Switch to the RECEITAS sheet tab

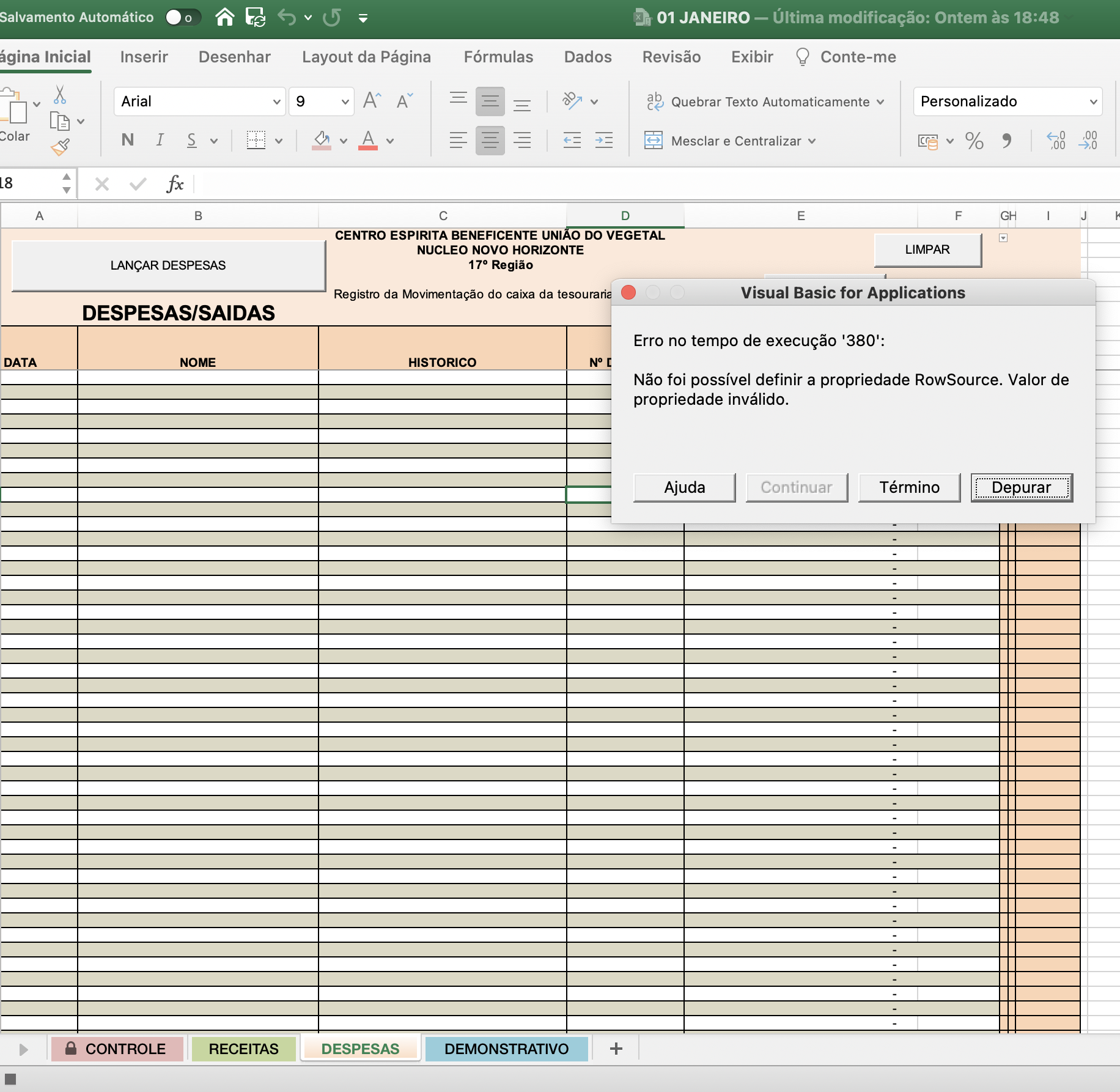[x=243, y=1049]
